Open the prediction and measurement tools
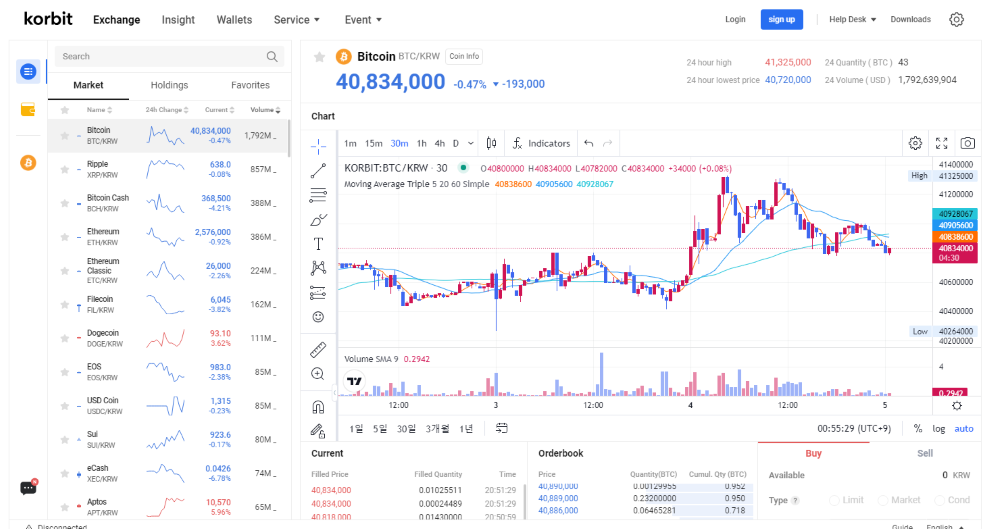The image size is (1000, 529). pyautogui.click(x=318, y=293)
